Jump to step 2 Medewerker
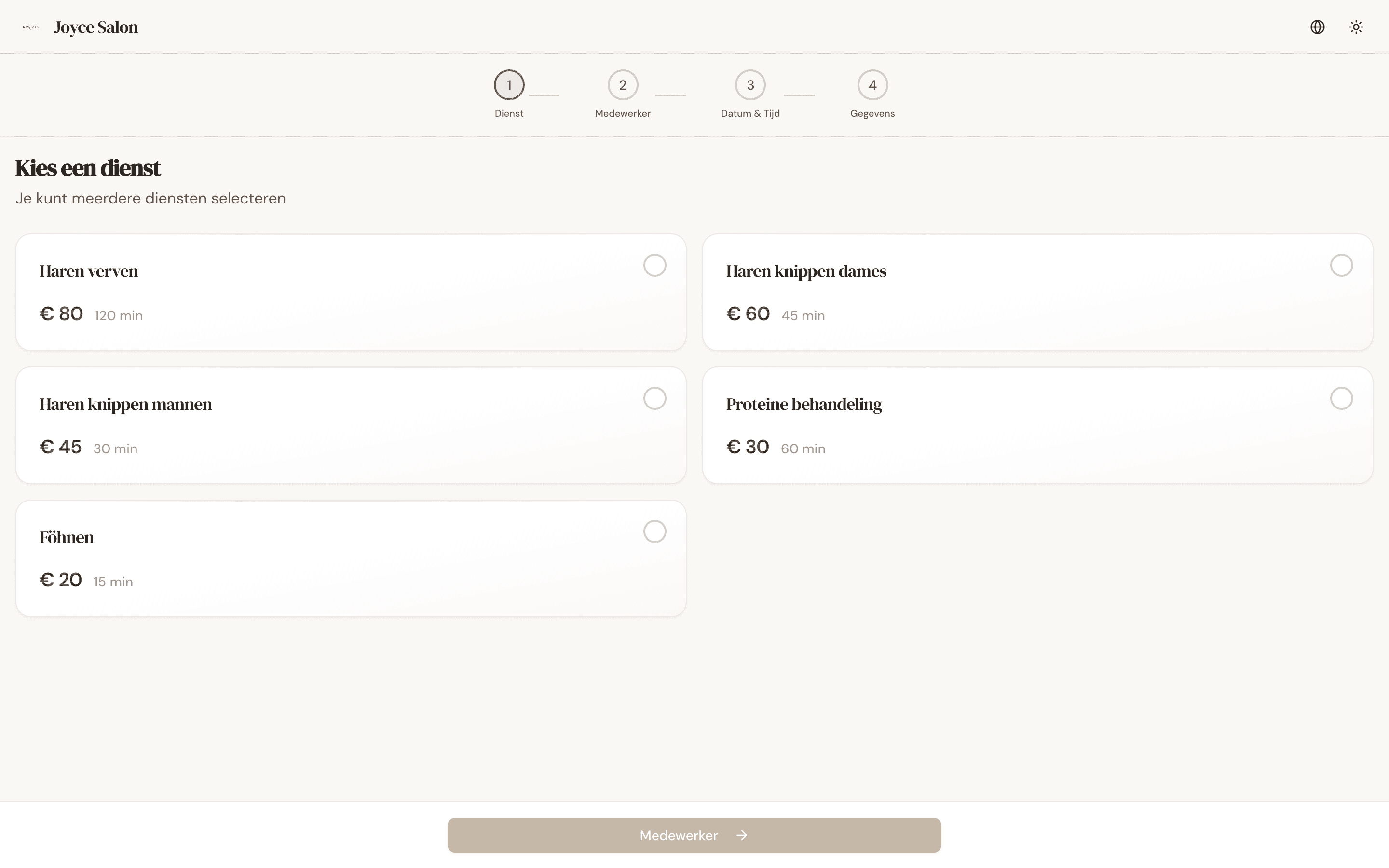Screen dimensions: 1389x868 (623, 85)
